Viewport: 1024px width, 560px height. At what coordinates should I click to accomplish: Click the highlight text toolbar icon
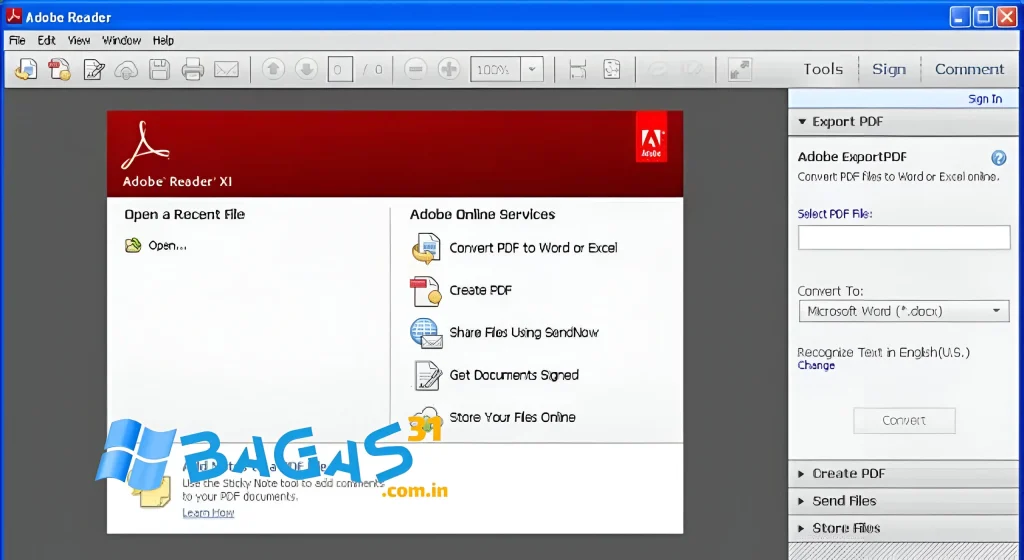point(692,69)
